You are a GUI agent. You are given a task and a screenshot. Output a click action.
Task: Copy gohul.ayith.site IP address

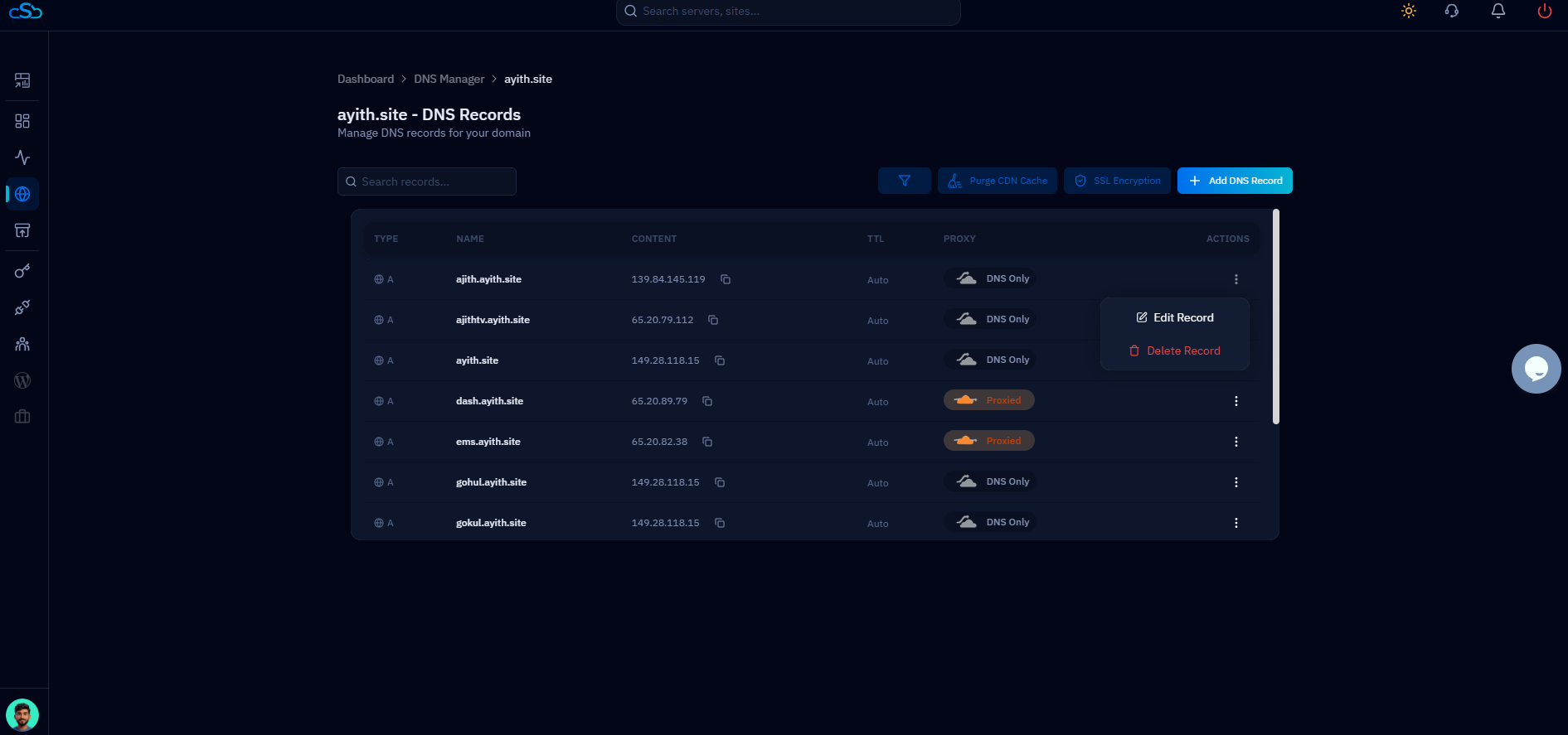pyautogui.click(x=720, y=482)
